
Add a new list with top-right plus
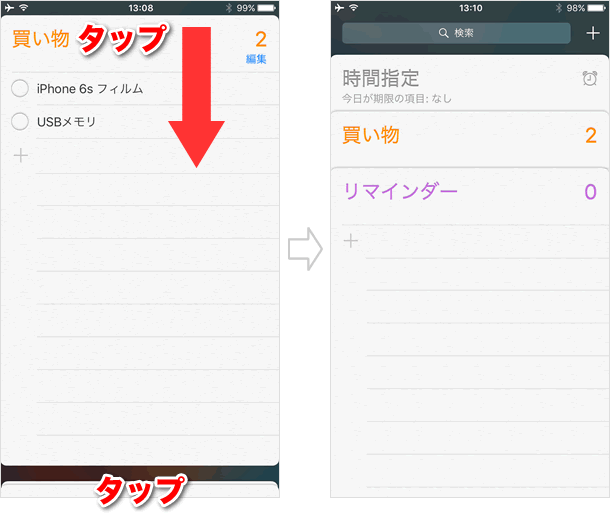pos(592,33)
